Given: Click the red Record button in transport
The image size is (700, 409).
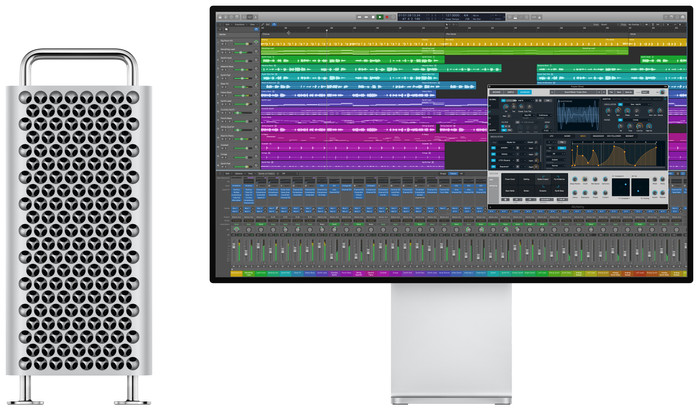Looking at the screenshot, I should [387, 17].
